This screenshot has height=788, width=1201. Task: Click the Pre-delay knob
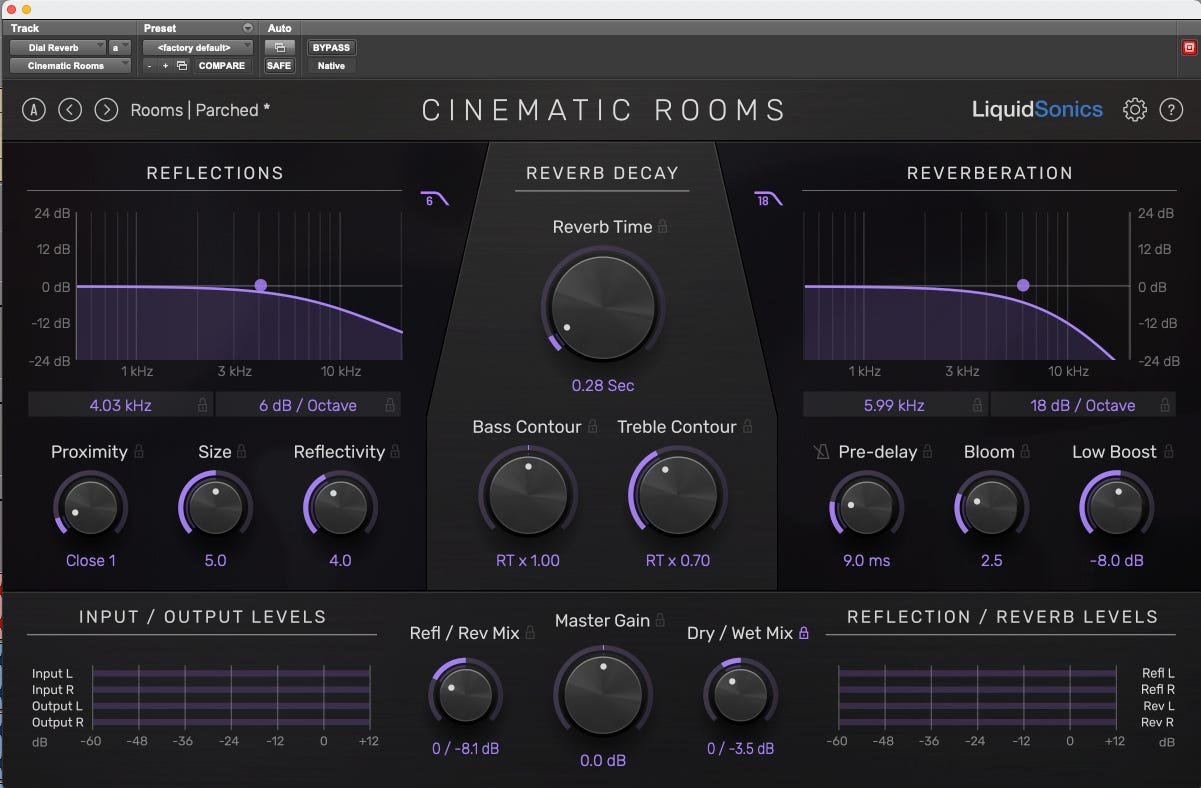pos(866,507)
